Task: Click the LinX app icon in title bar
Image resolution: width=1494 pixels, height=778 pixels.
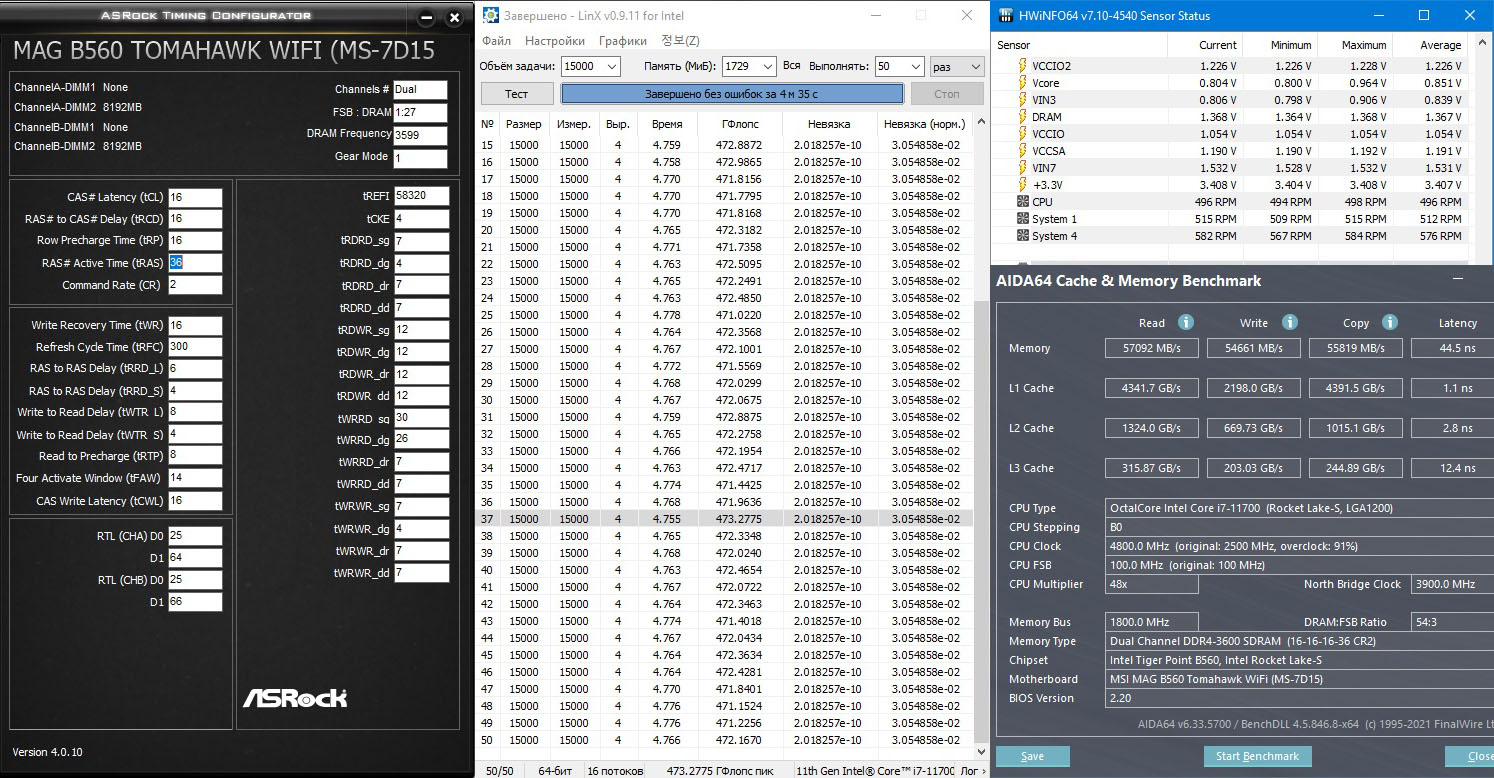Action: tap(490, 15)
